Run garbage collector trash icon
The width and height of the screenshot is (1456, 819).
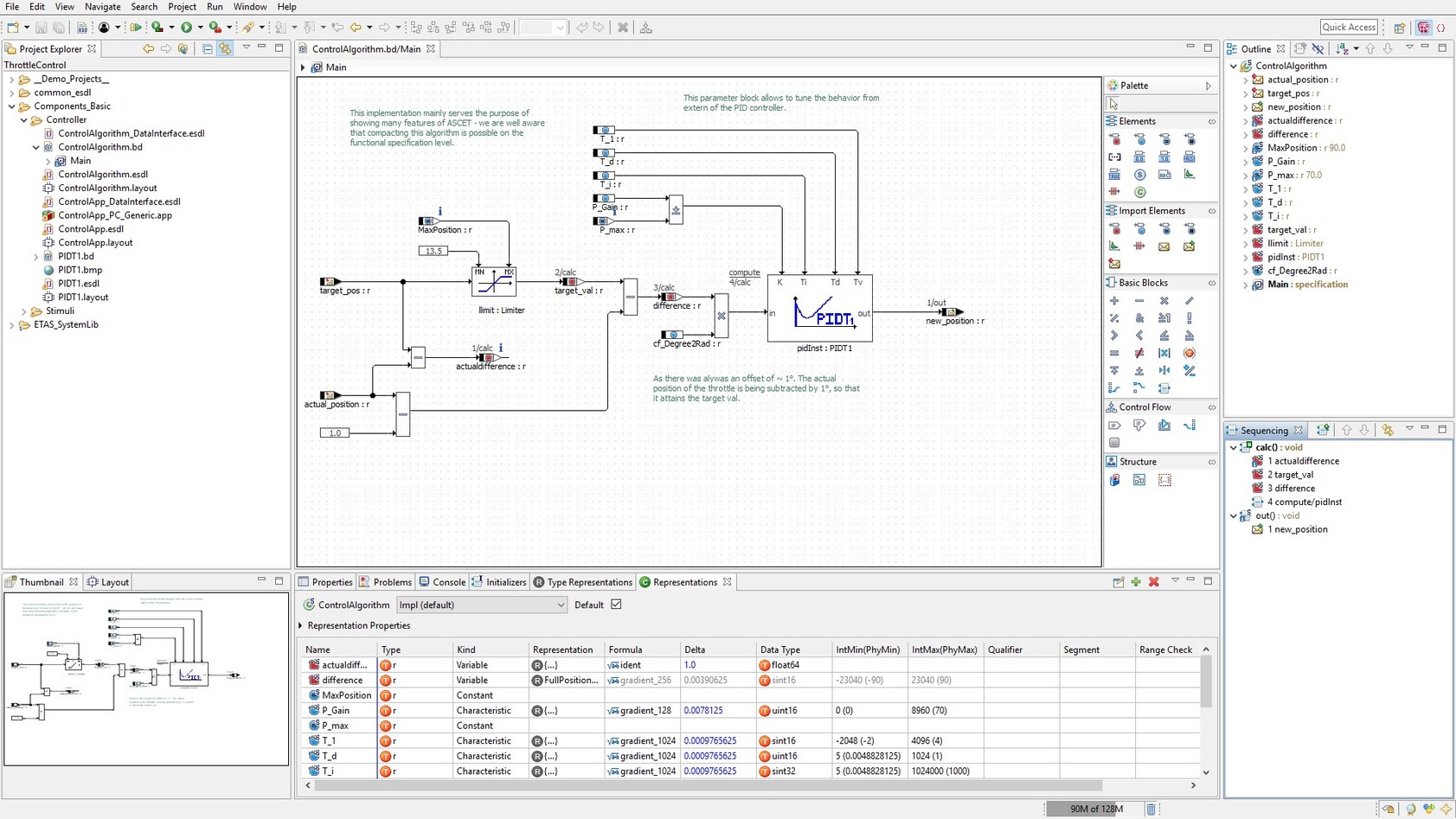[x=1151, y=809]
